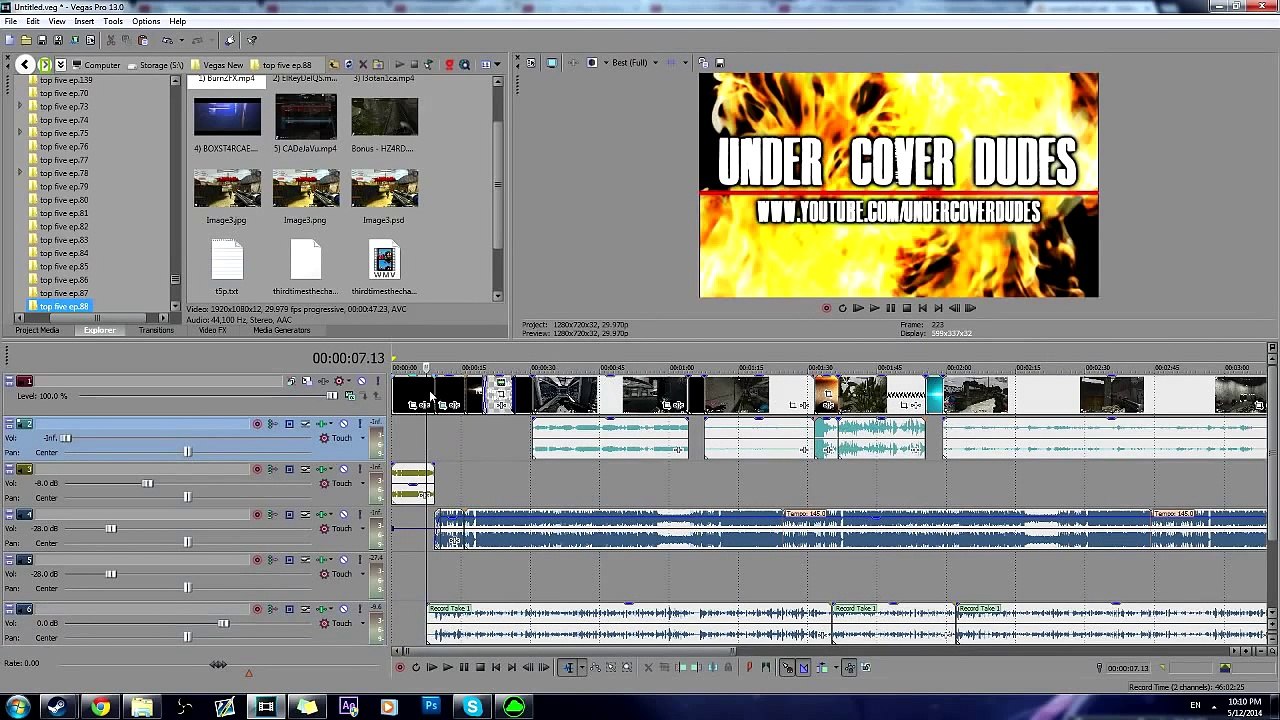Viewport: 1280px width, 720px height.
Task: Toggle Enable Snapping in the timeline toolbar
Action: coord(787,668)
